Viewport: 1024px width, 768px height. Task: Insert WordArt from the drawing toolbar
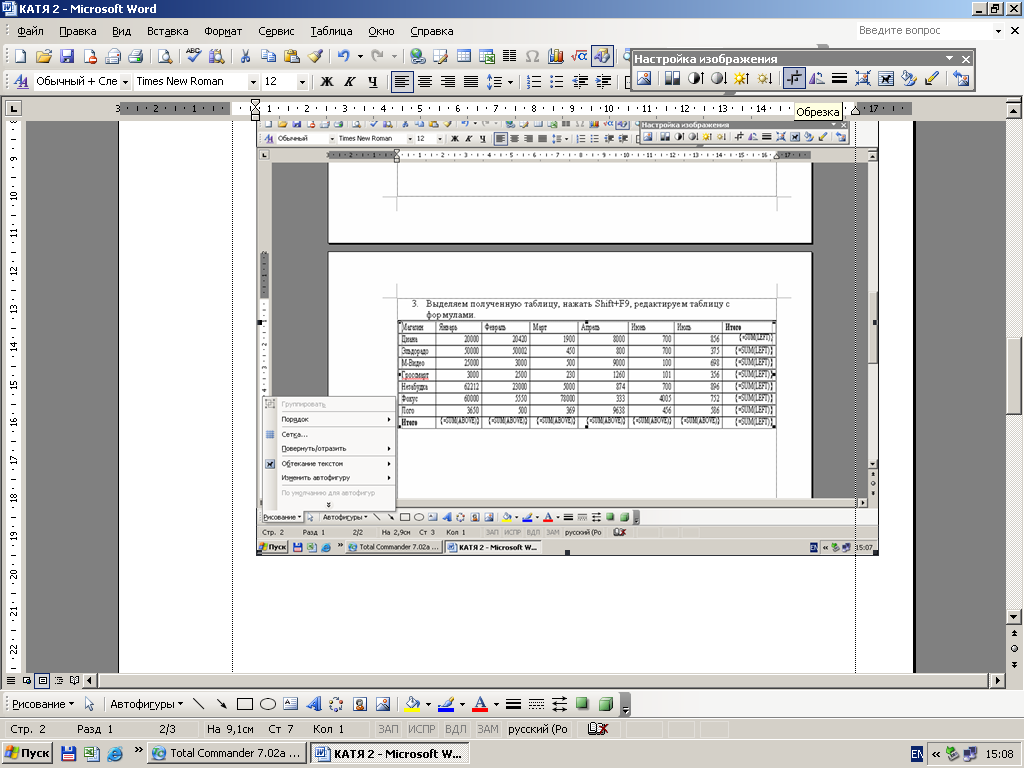(314, 704)
